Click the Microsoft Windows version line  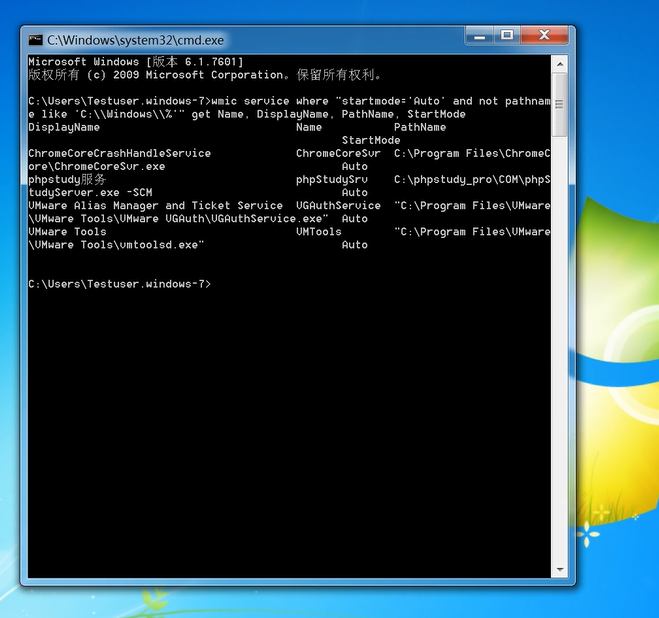[x=136, y=62]
